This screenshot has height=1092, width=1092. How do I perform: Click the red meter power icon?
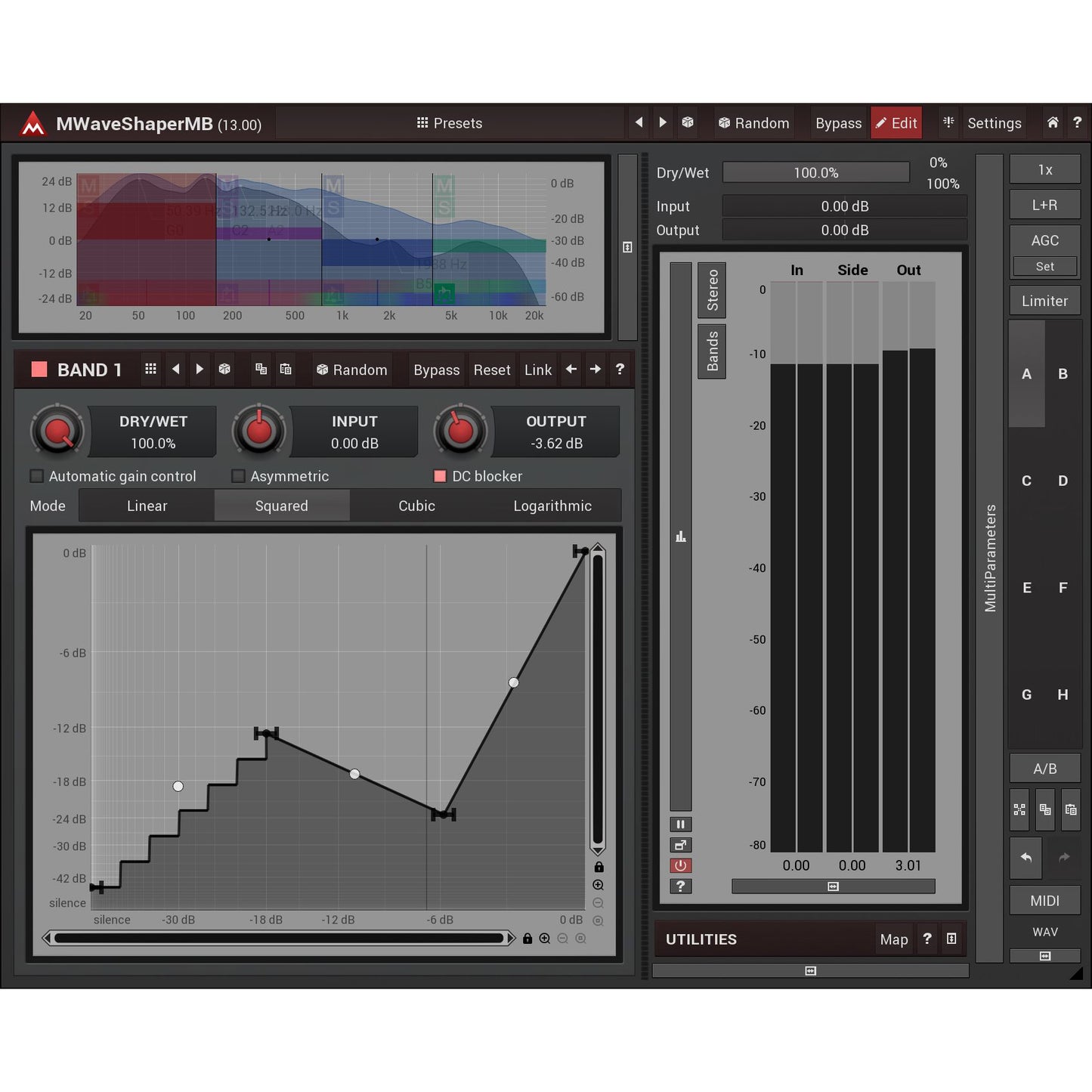click(680, 866)
